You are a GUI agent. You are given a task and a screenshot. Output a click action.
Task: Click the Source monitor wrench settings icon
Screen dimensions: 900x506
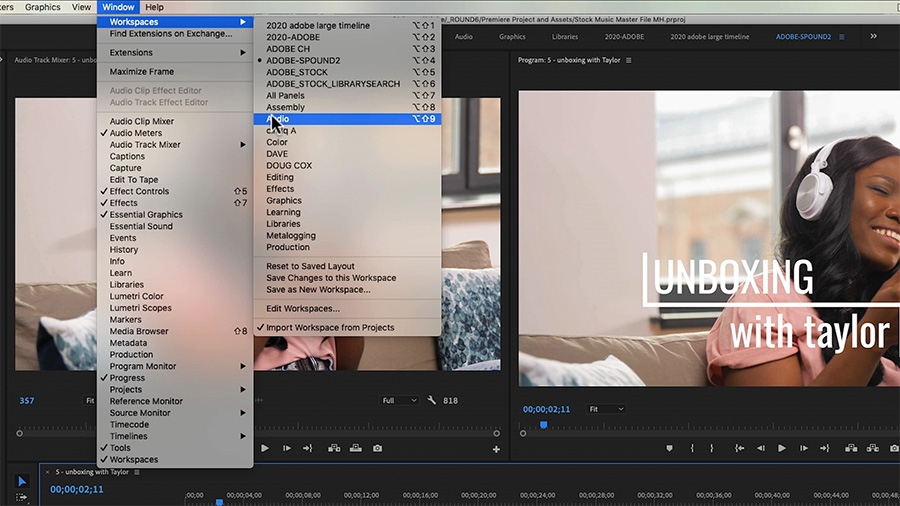pos(432,401)
